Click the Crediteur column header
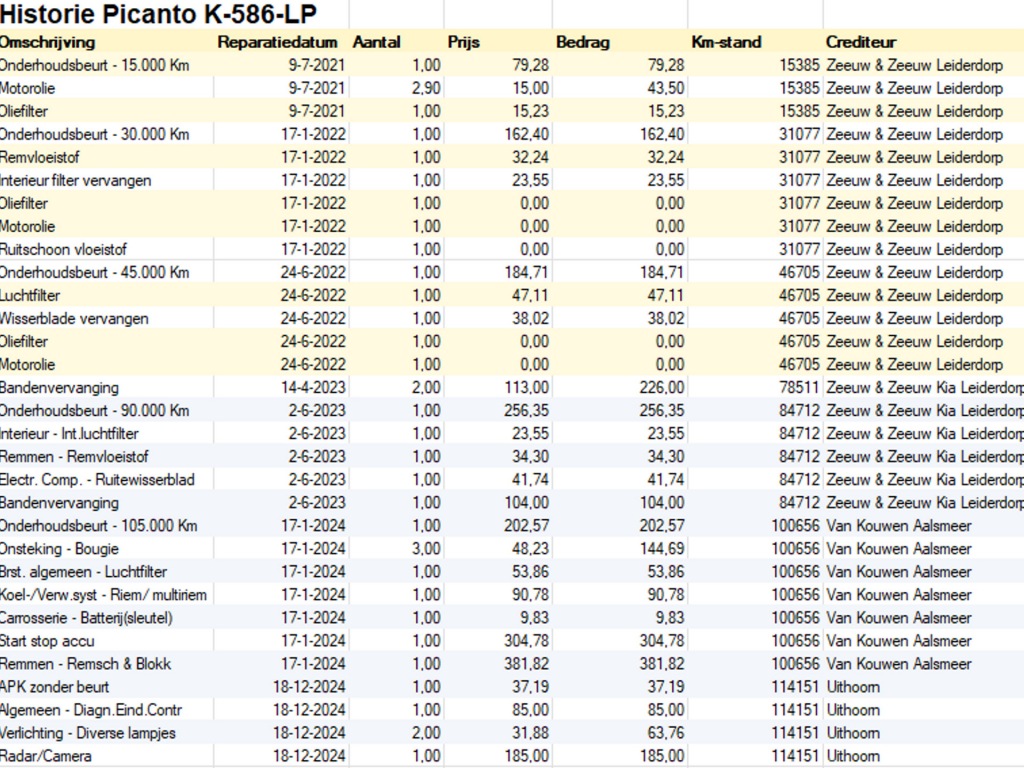 pos(861,42)
